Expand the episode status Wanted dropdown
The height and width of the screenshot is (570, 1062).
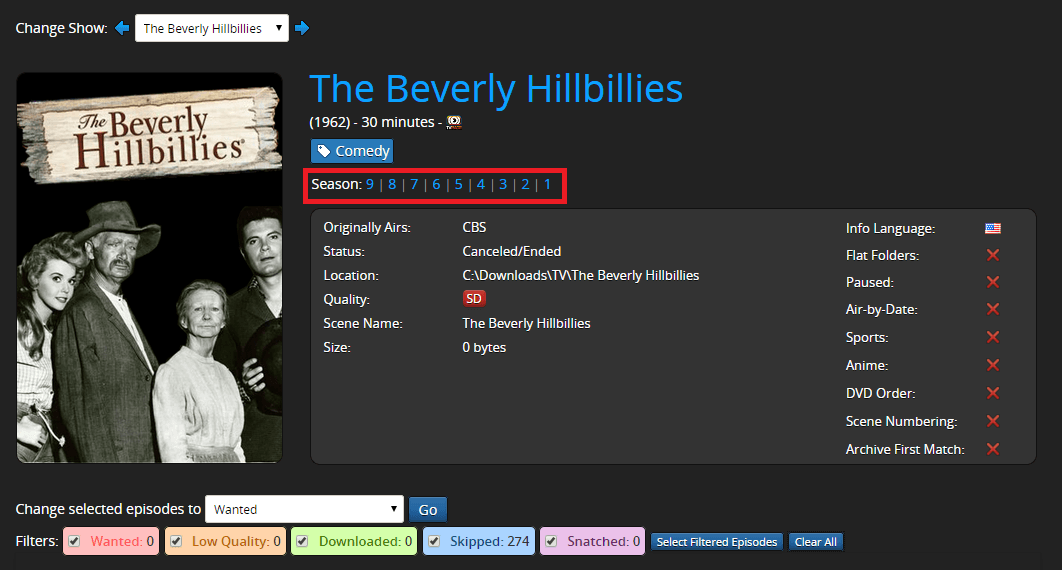pos(304,509)
